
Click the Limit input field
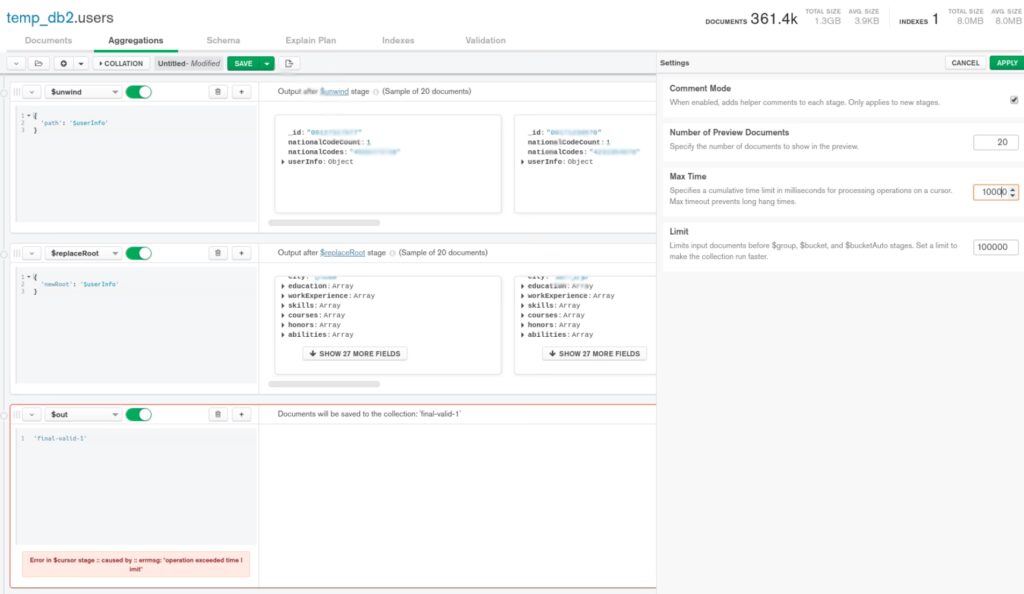pos(996,247)
